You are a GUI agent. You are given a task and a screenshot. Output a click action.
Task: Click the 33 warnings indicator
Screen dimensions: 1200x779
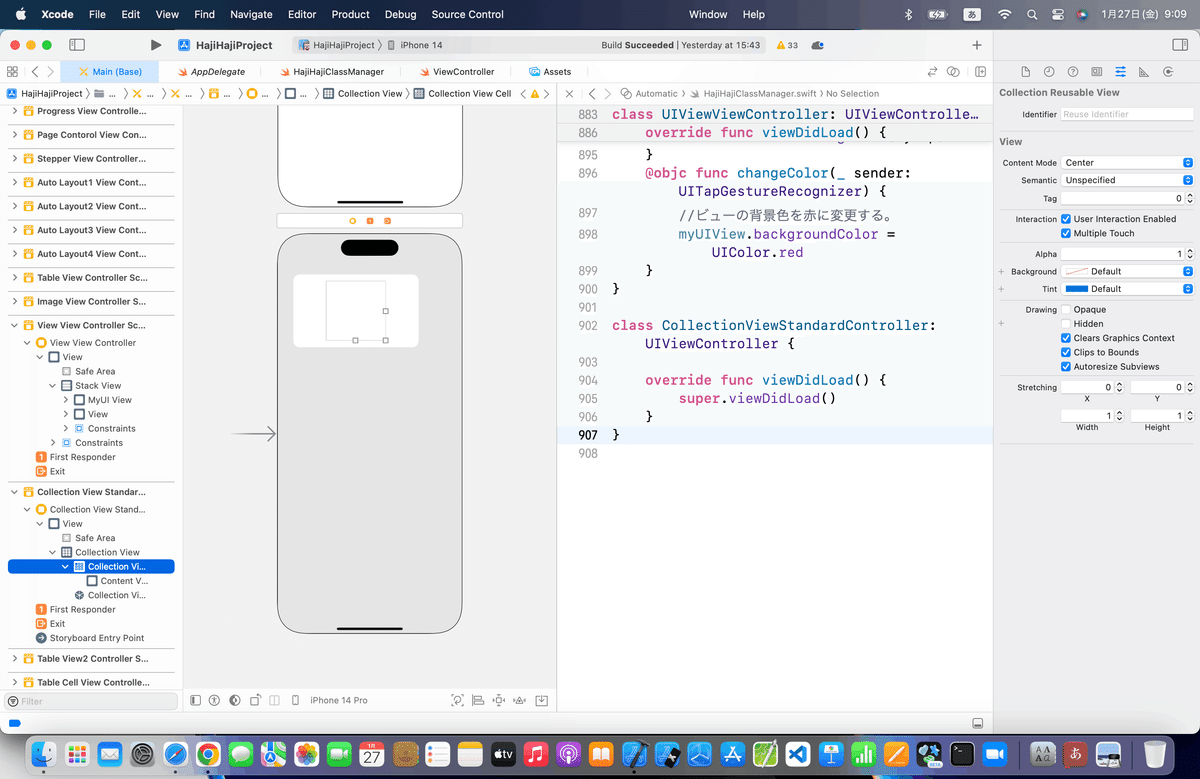pos(786,45)
